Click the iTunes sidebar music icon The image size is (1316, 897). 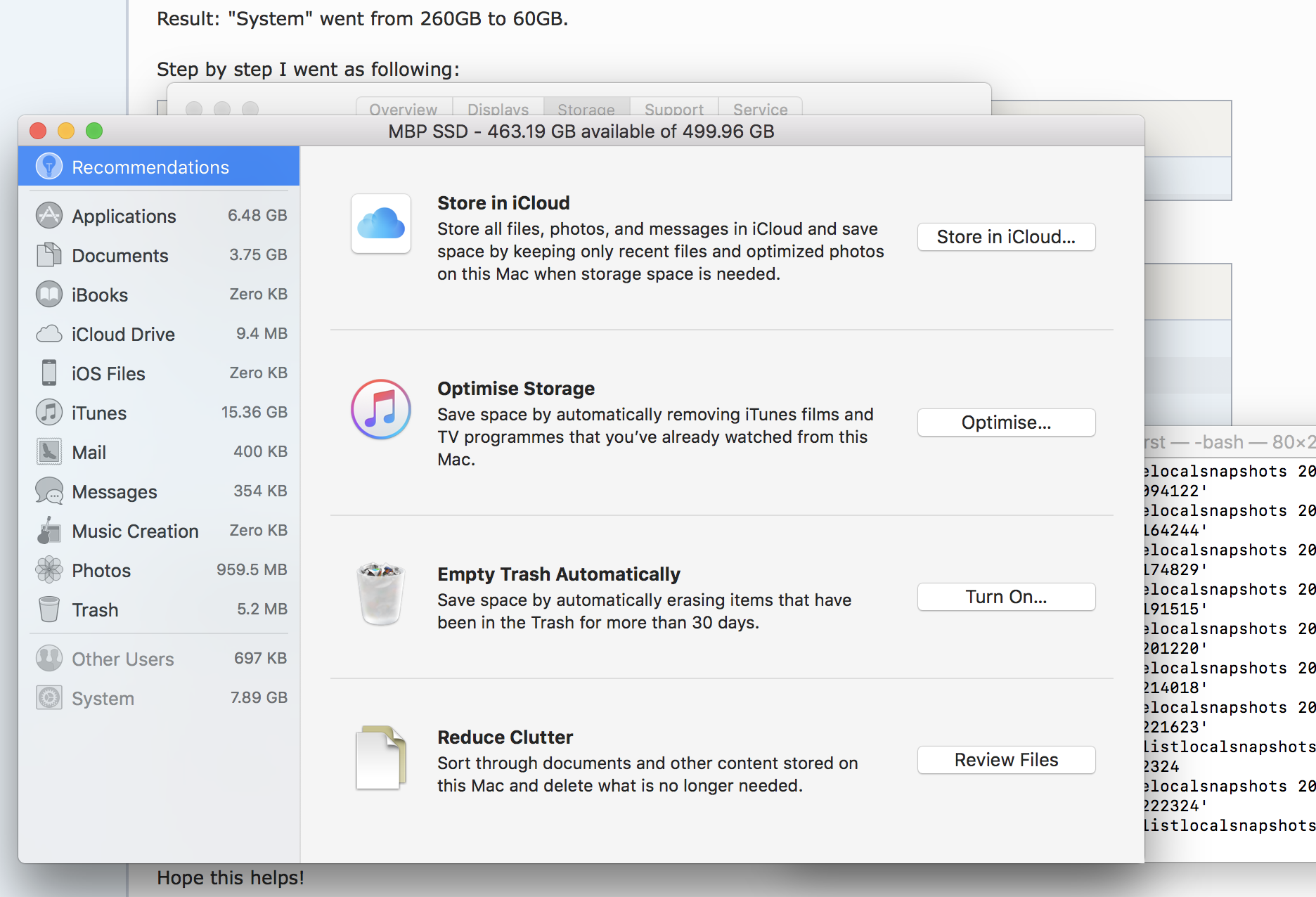pos(49,413)
